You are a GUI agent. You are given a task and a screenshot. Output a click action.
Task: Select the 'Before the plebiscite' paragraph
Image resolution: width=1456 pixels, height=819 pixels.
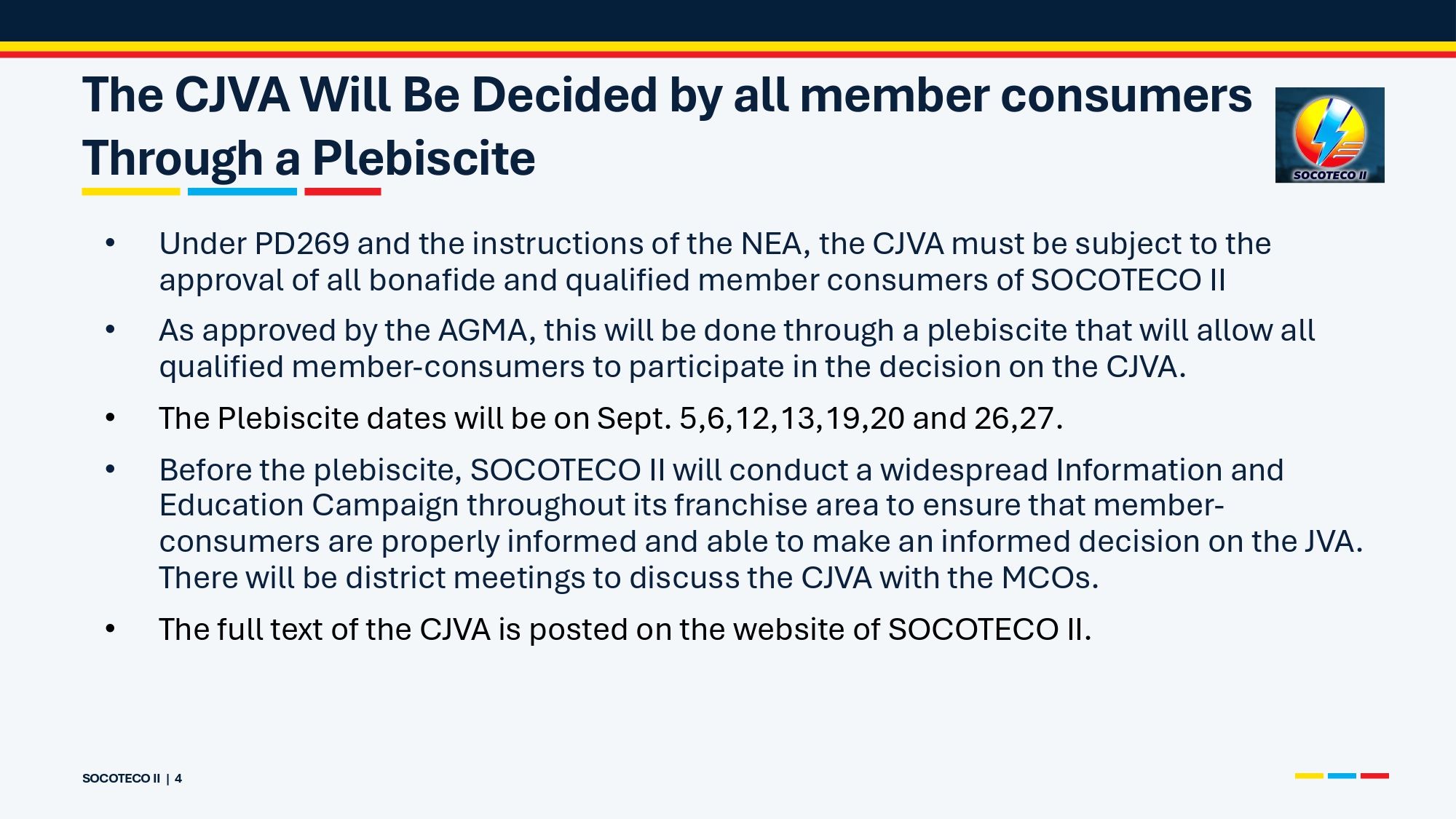click(x=761, y=523)
